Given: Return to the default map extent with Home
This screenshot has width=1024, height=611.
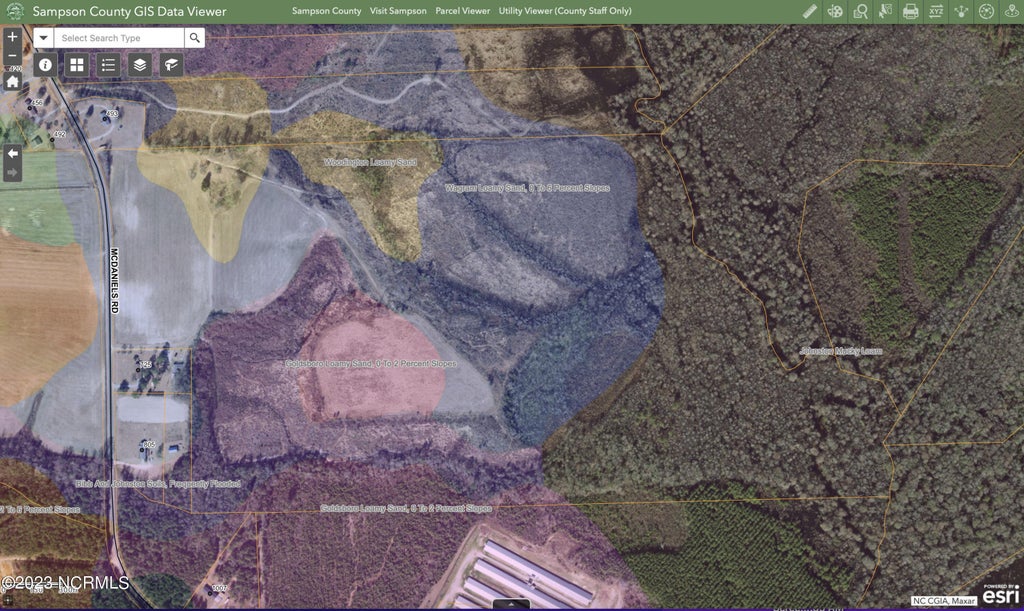Looking at the screenshot, I should pyautogui.click(x=12, y=82).
